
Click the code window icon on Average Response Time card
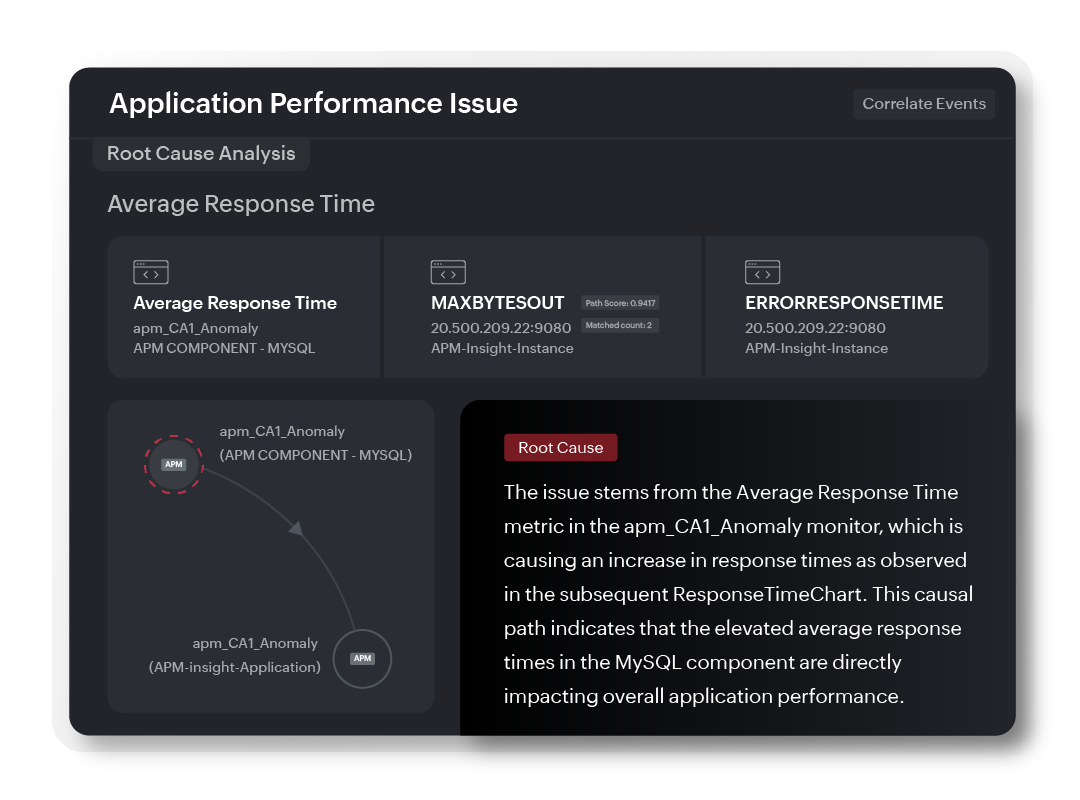150,271
